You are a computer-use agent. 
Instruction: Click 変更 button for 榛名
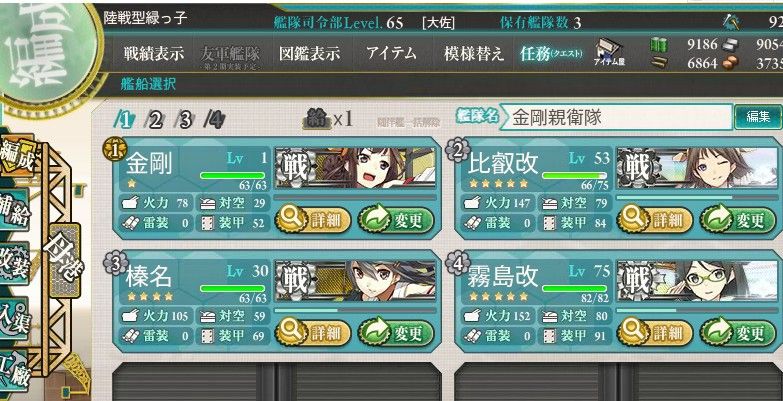[396, 333]
